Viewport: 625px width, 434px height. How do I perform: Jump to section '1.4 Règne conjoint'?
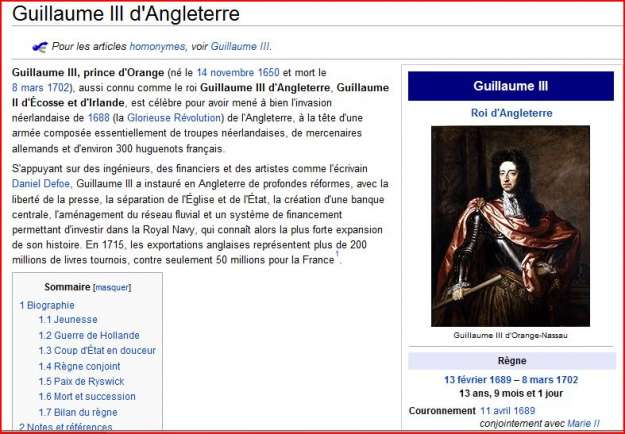(79, 366)
